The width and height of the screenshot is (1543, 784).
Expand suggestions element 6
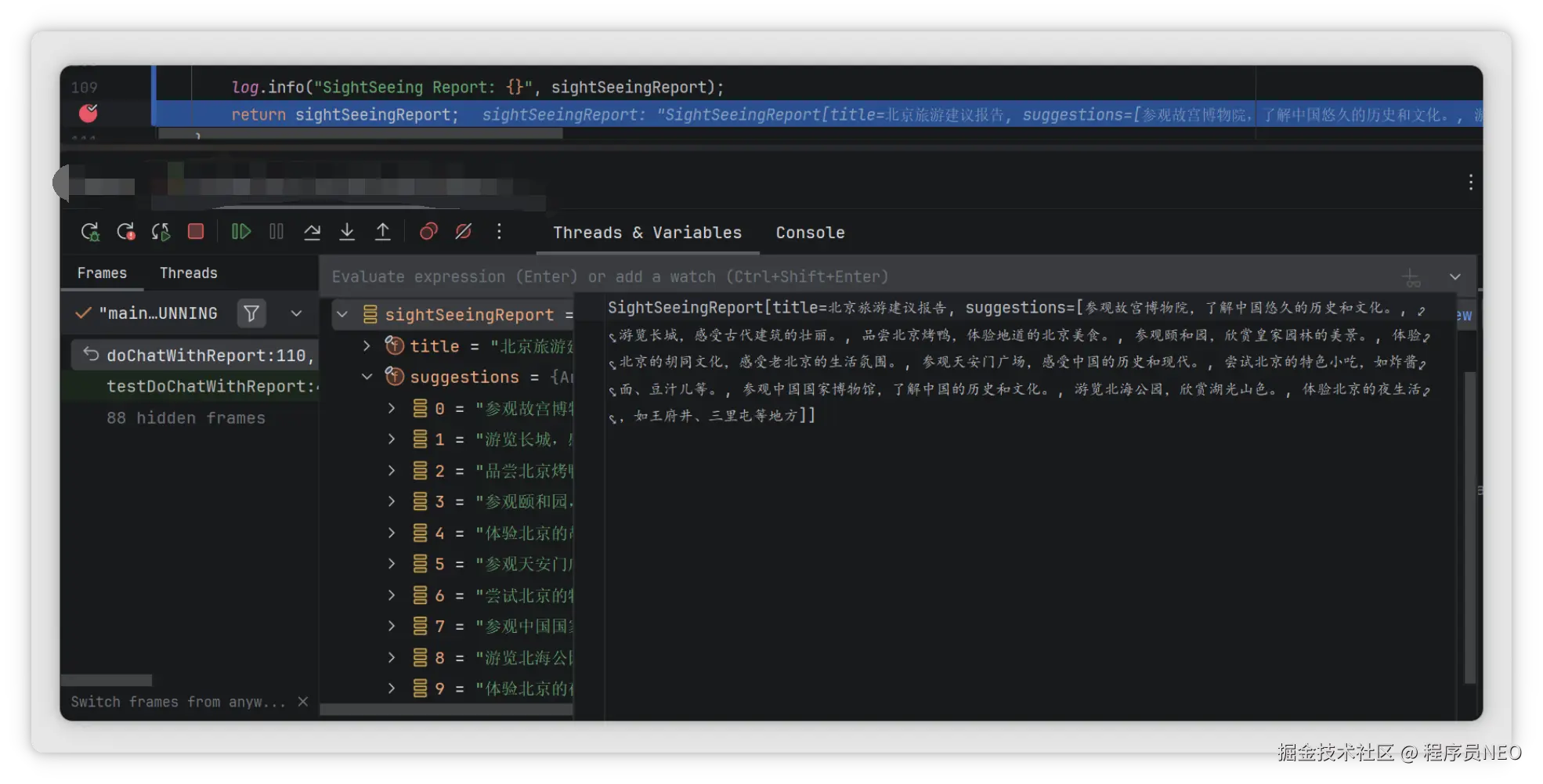392,595
